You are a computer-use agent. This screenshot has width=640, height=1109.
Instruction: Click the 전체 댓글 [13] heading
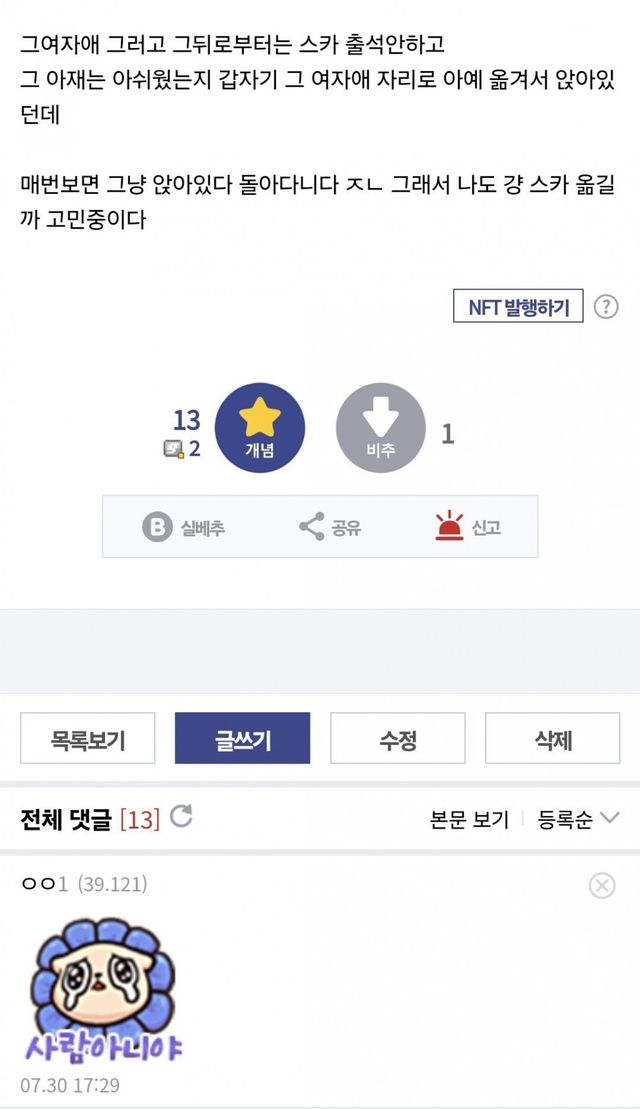(x=90, y=820)
